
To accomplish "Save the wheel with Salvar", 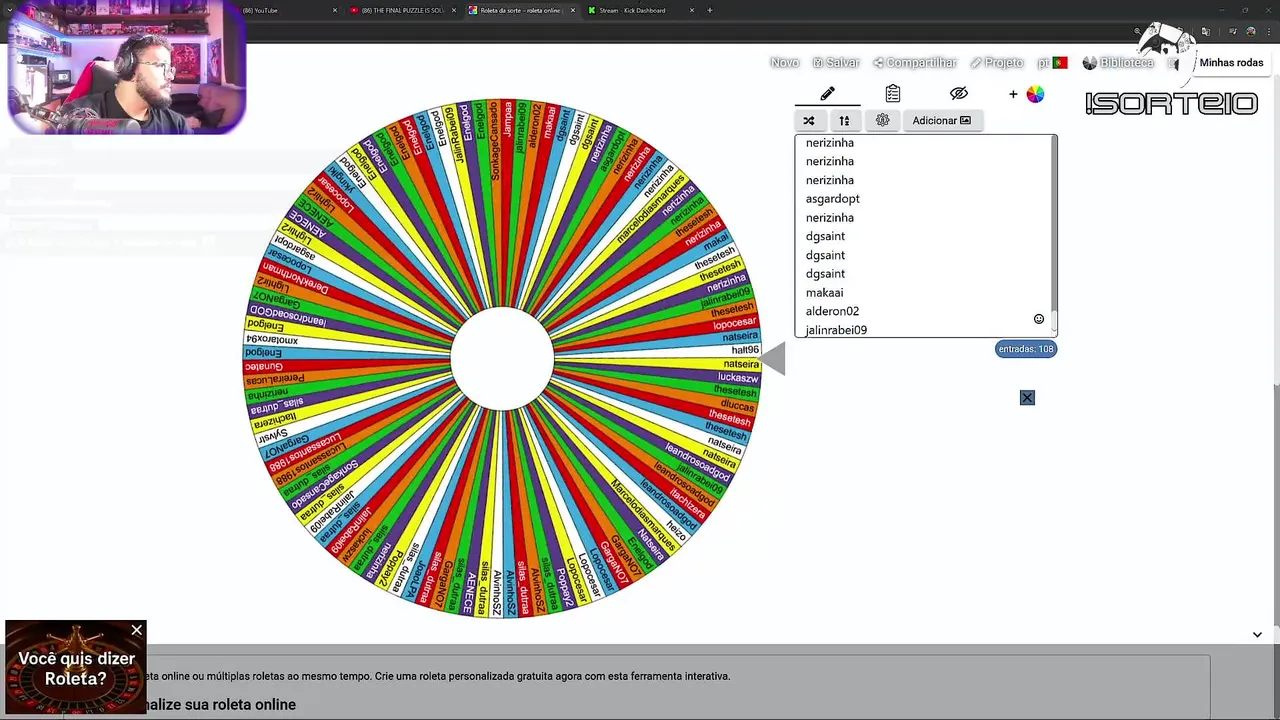I will (x=836, y=63).
